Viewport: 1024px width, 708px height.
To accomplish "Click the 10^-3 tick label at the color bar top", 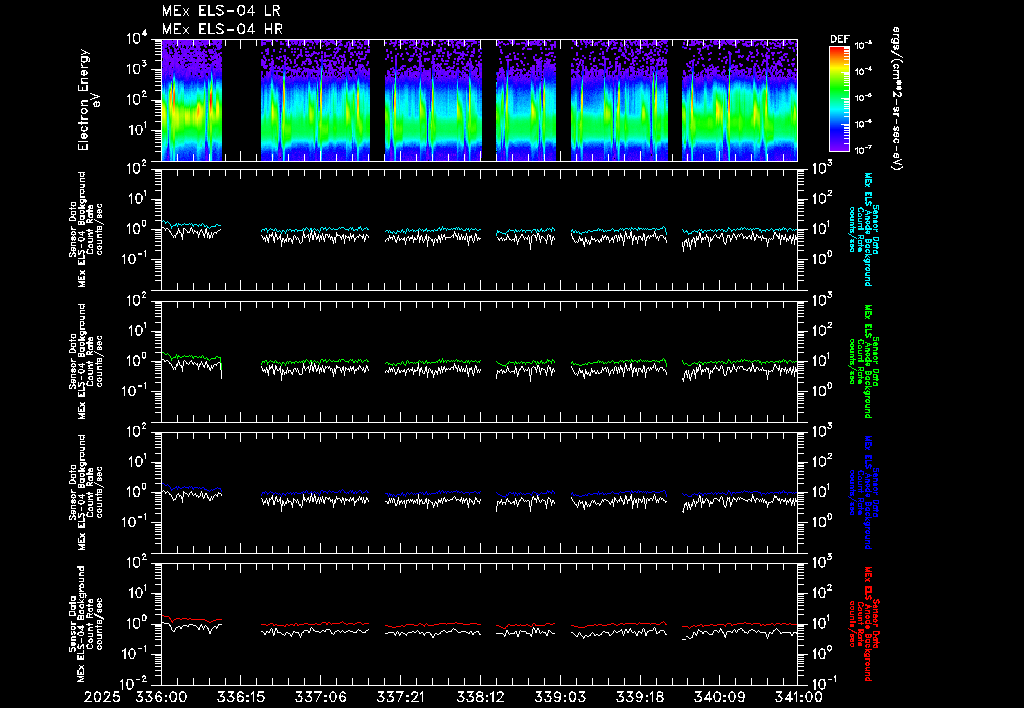I will (x=864, y=45).
